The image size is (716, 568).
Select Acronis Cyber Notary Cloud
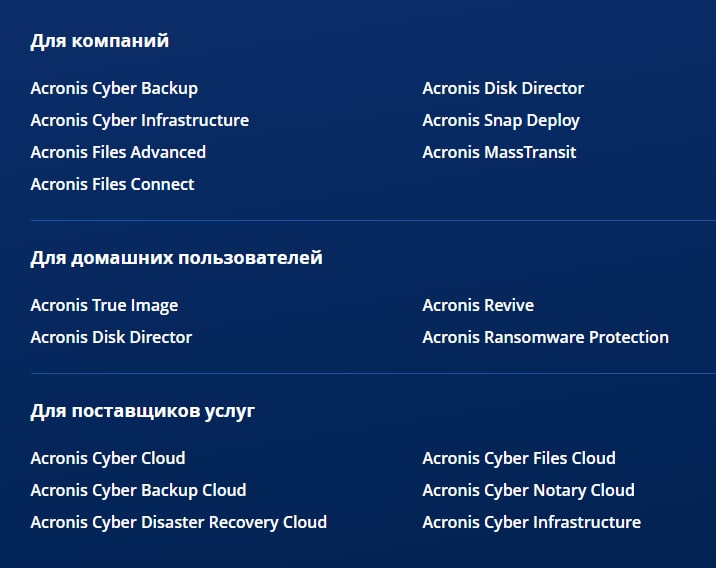(x=528, y=490)
